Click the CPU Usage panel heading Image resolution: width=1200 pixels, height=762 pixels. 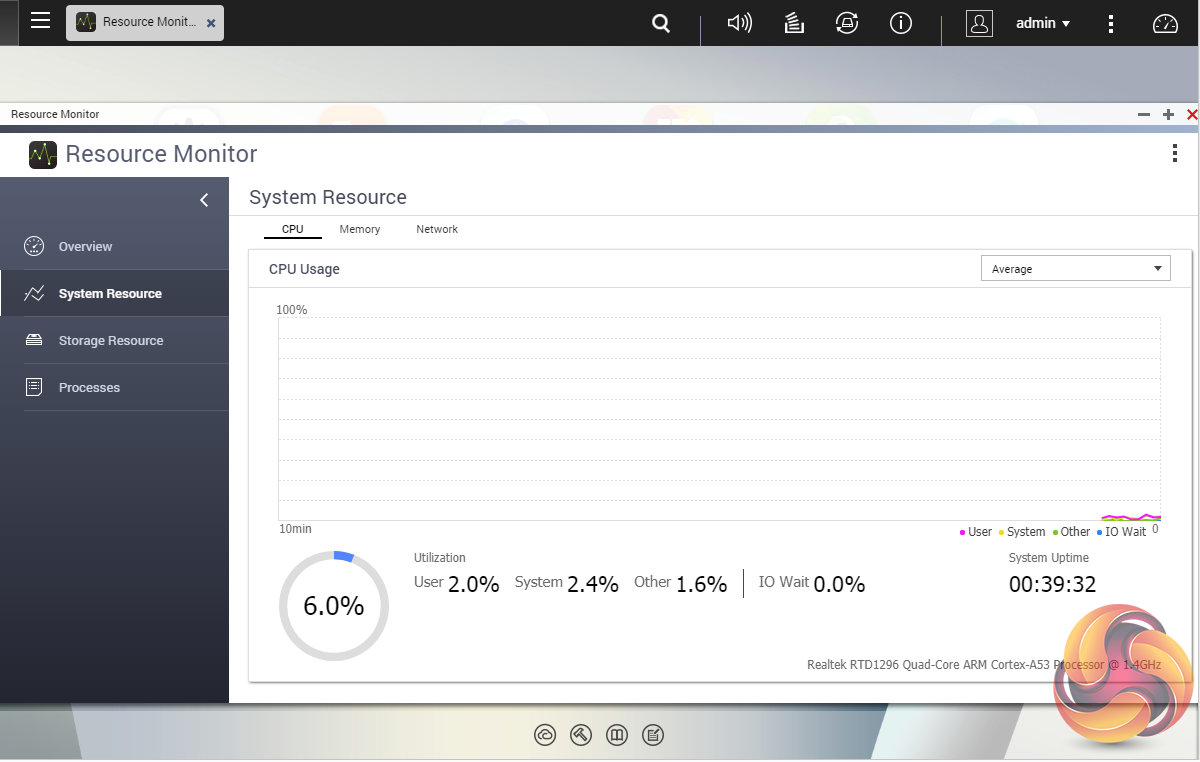tap(304, 269)
